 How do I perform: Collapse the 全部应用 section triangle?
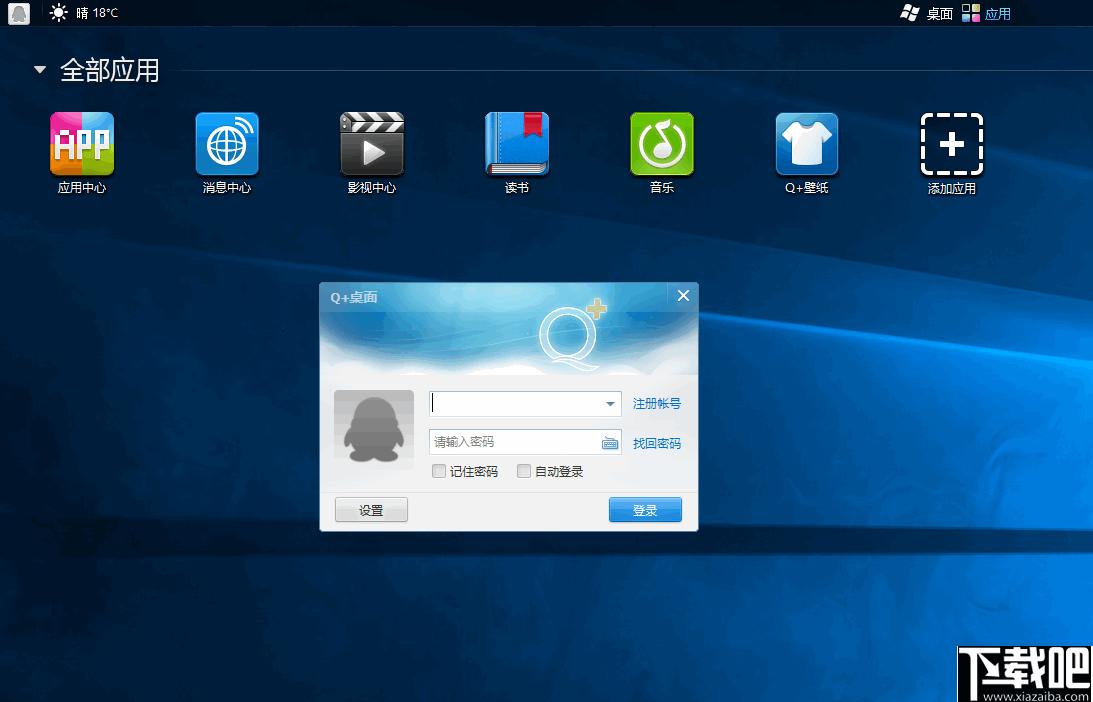[40, 70]
